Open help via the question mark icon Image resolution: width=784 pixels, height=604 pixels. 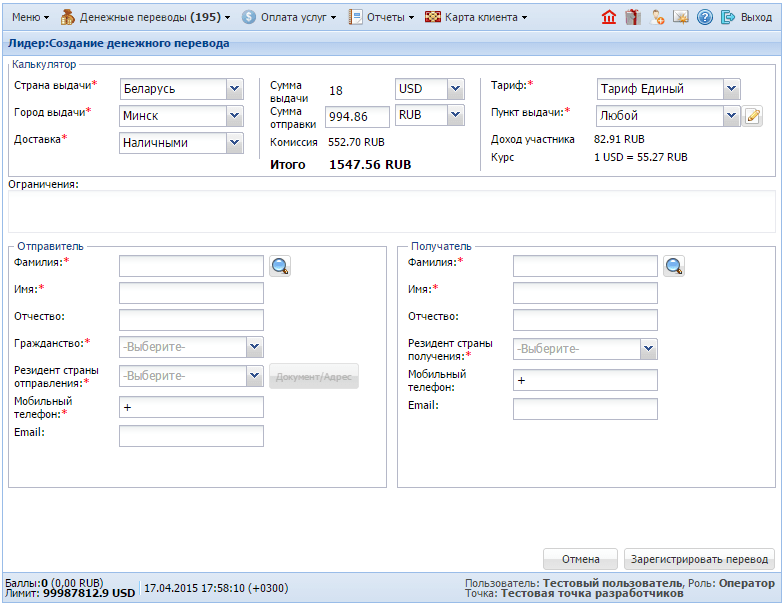[705, 17]
